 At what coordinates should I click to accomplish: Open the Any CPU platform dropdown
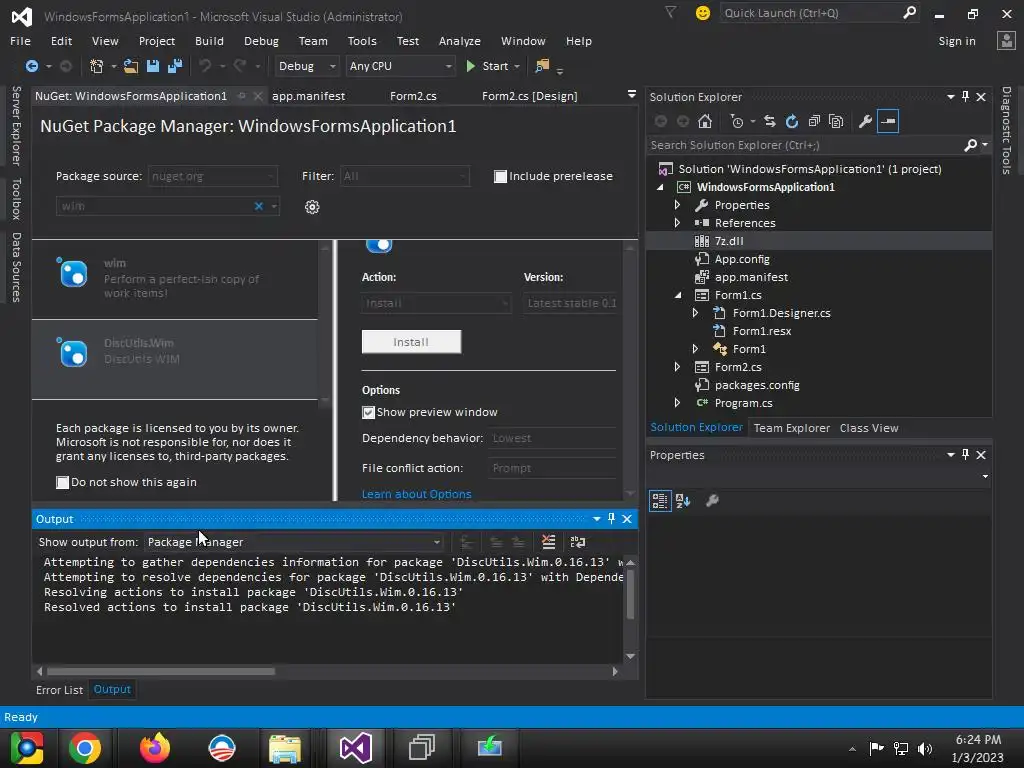449,67
